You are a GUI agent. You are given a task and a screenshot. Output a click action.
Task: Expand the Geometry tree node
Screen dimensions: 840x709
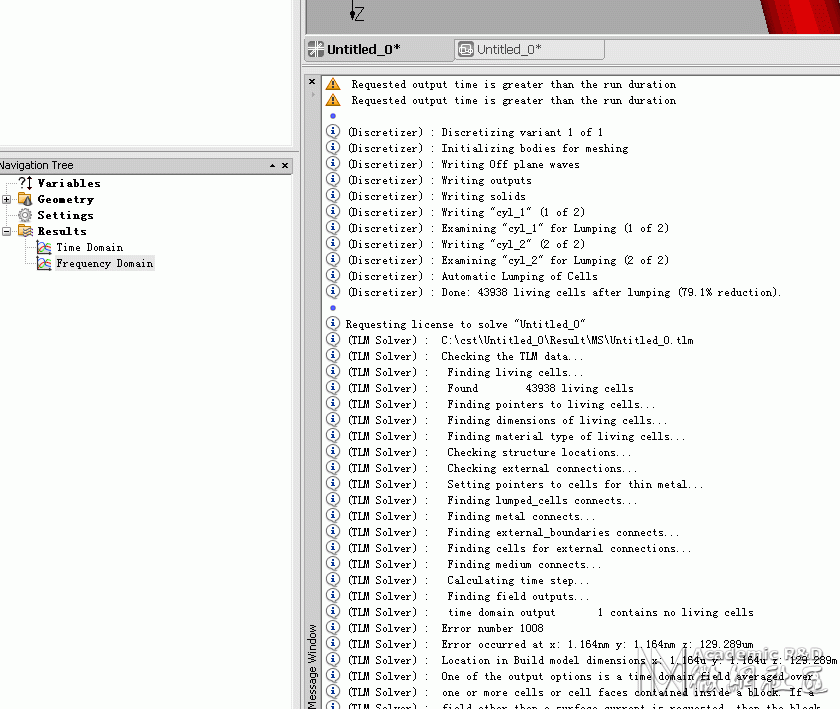click(6, 199)
